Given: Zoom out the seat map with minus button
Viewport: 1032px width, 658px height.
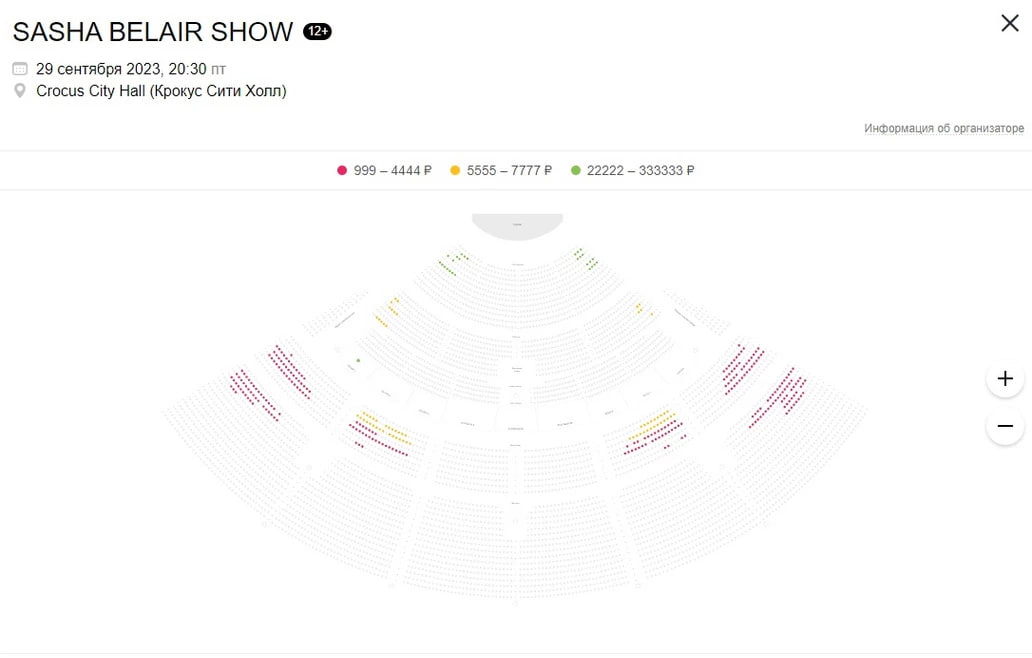Looking at the screenshot, I should [x=1005, y=426].
